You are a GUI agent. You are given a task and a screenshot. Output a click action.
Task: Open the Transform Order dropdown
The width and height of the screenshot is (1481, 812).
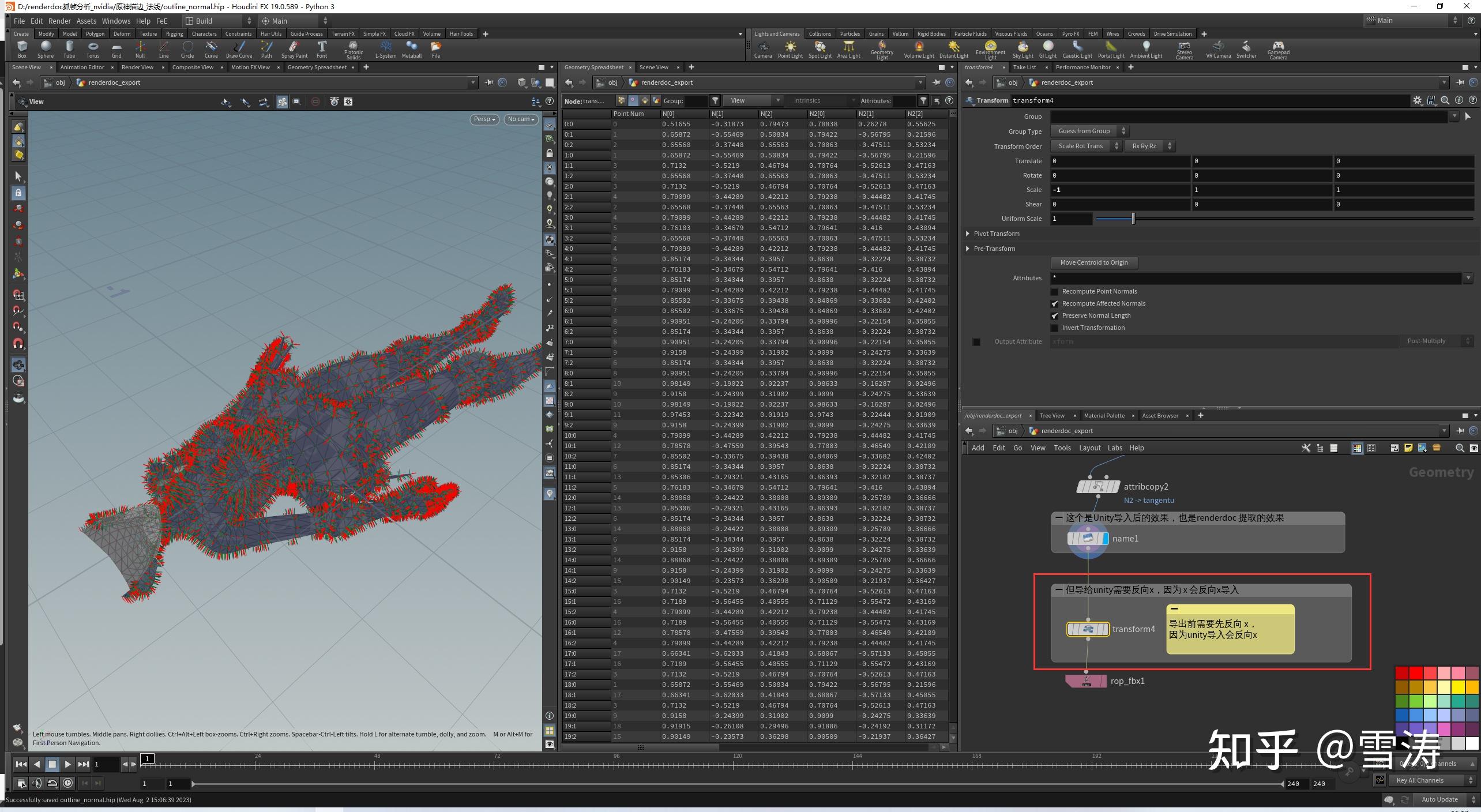[1085, 145]
